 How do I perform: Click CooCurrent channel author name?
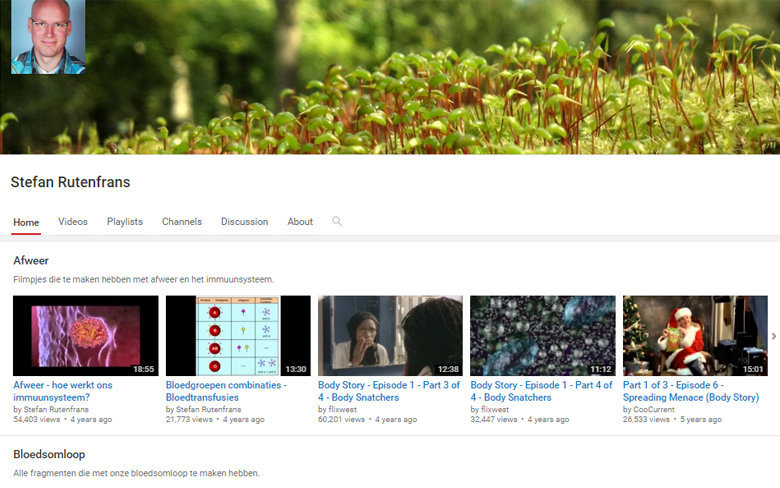tap(654, 409)
